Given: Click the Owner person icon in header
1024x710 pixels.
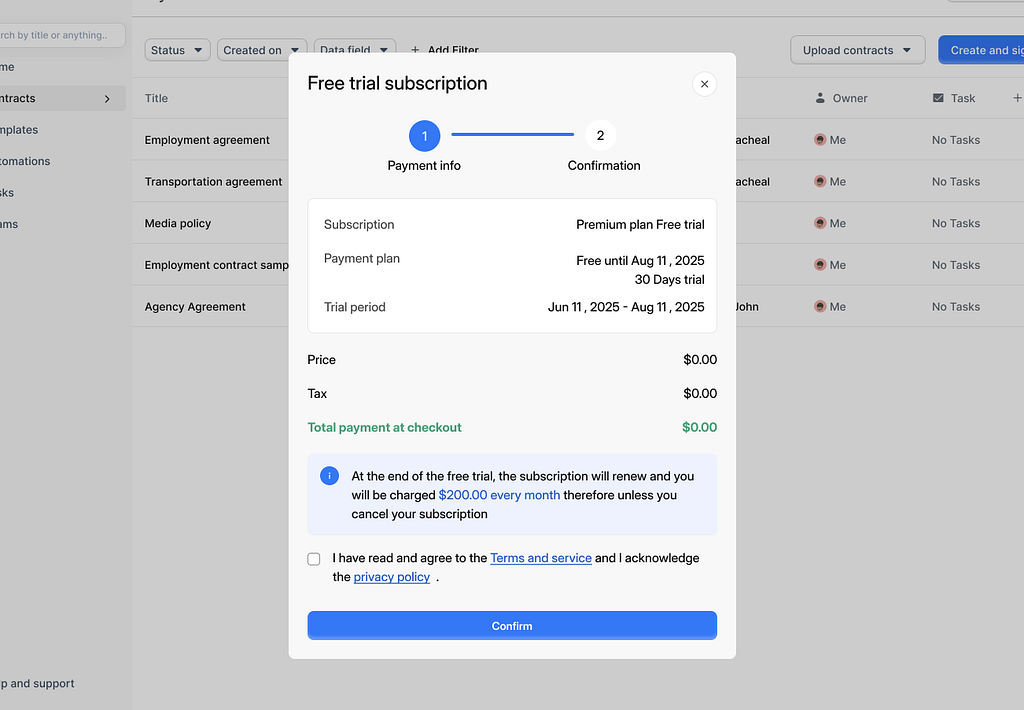Looking at the screenshot, I should pyautogui.click(x=820, y=98).
